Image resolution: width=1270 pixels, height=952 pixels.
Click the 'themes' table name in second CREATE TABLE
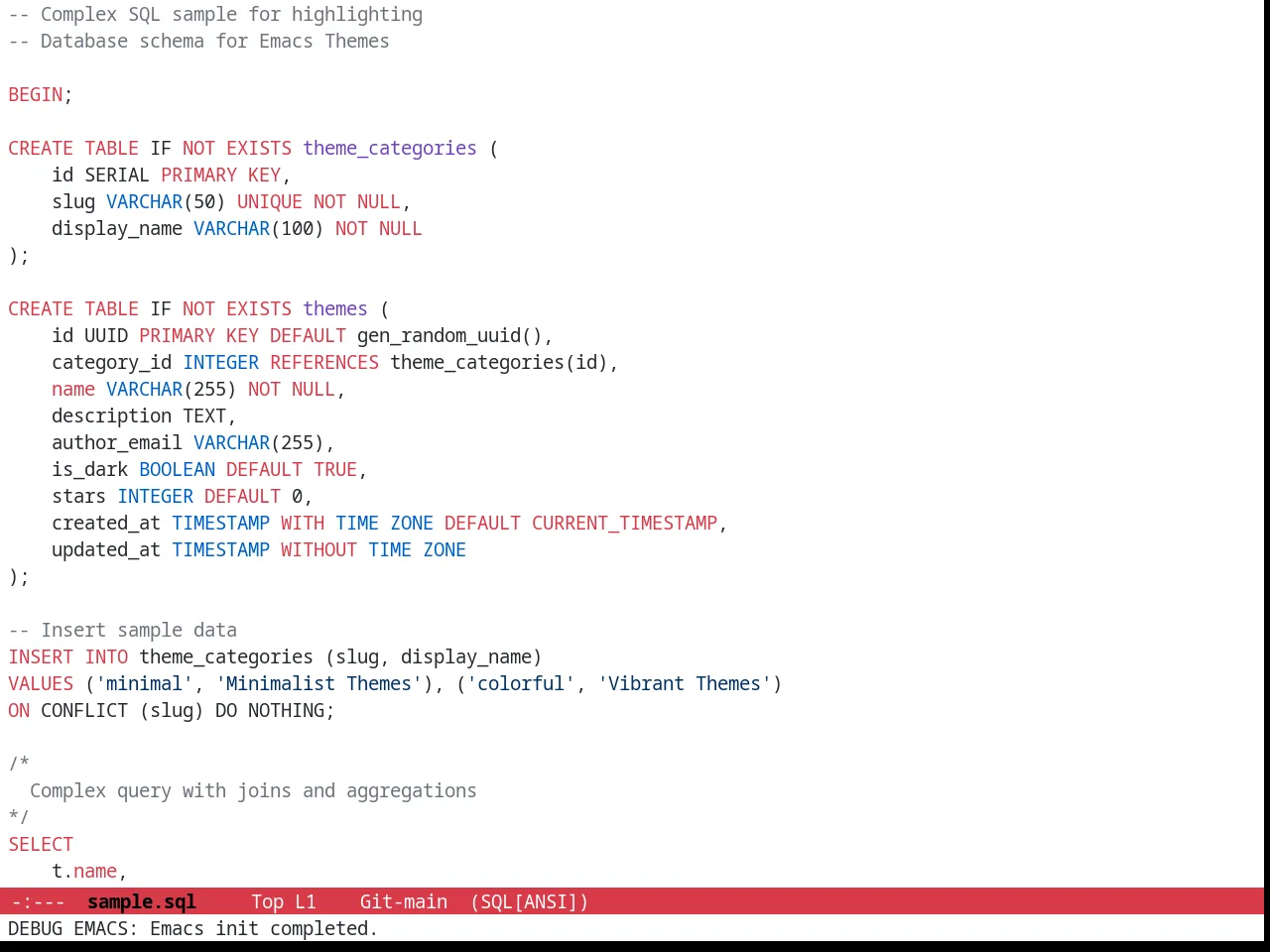coord(335,308)
